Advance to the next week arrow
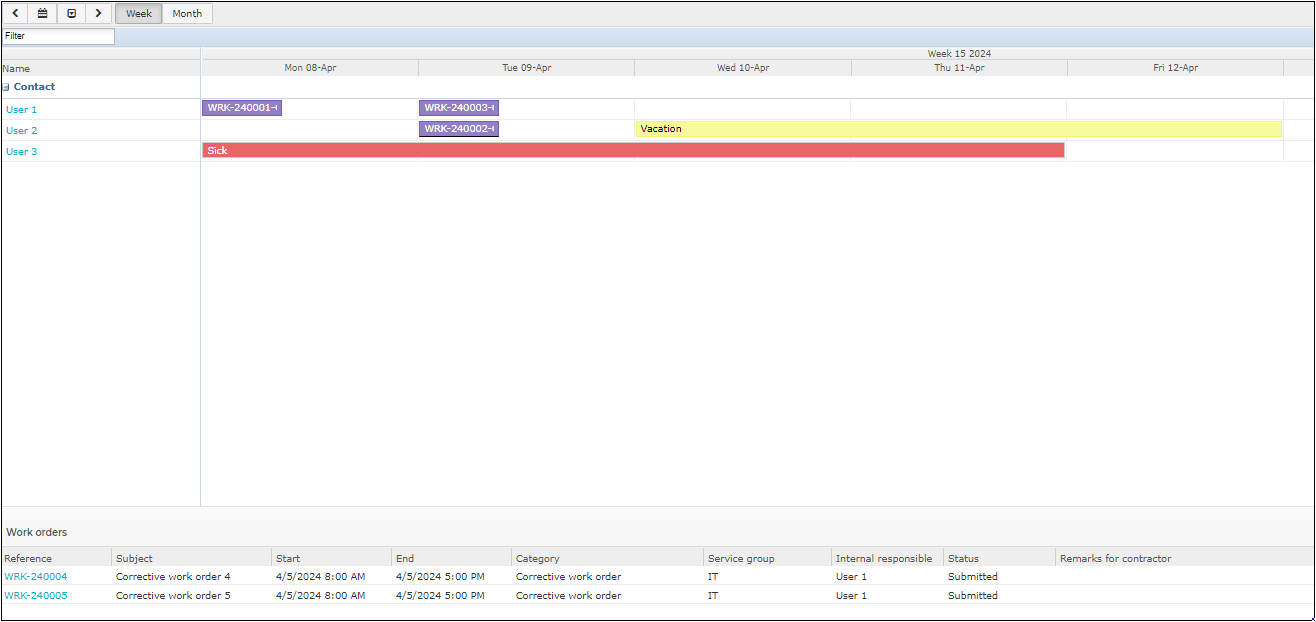The width and height of the screenshot is (1316, 622). click(x=98, y=14)
